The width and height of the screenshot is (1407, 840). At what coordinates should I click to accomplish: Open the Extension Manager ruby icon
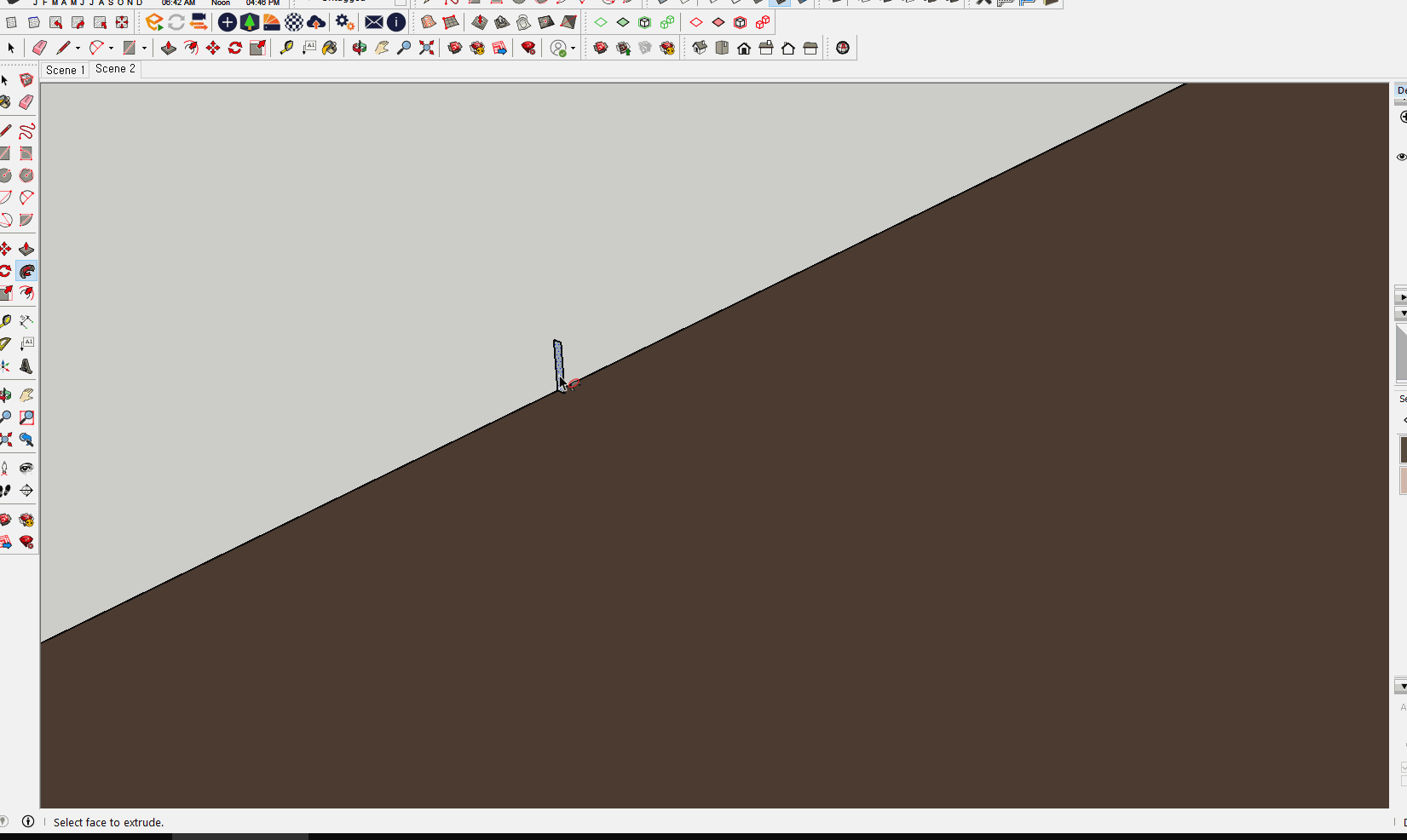pos(528,48)
